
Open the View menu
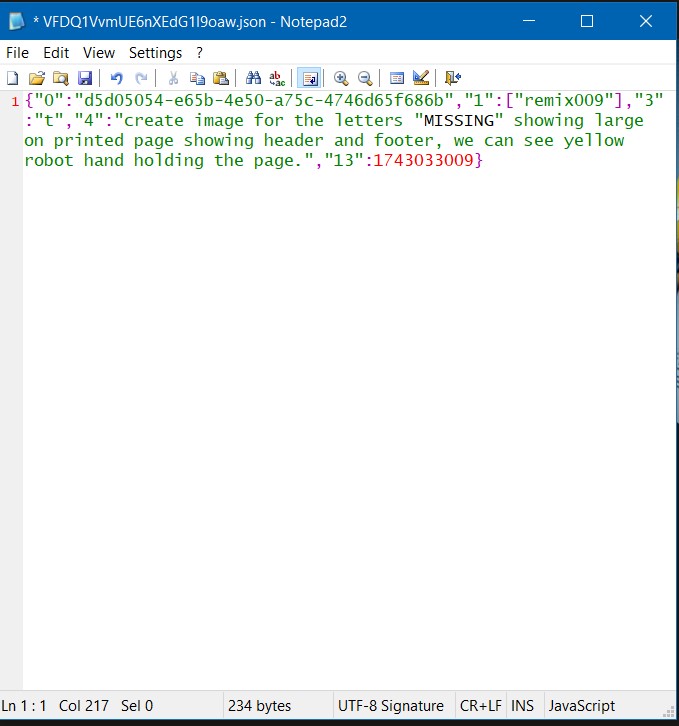(x=99, y=52)
